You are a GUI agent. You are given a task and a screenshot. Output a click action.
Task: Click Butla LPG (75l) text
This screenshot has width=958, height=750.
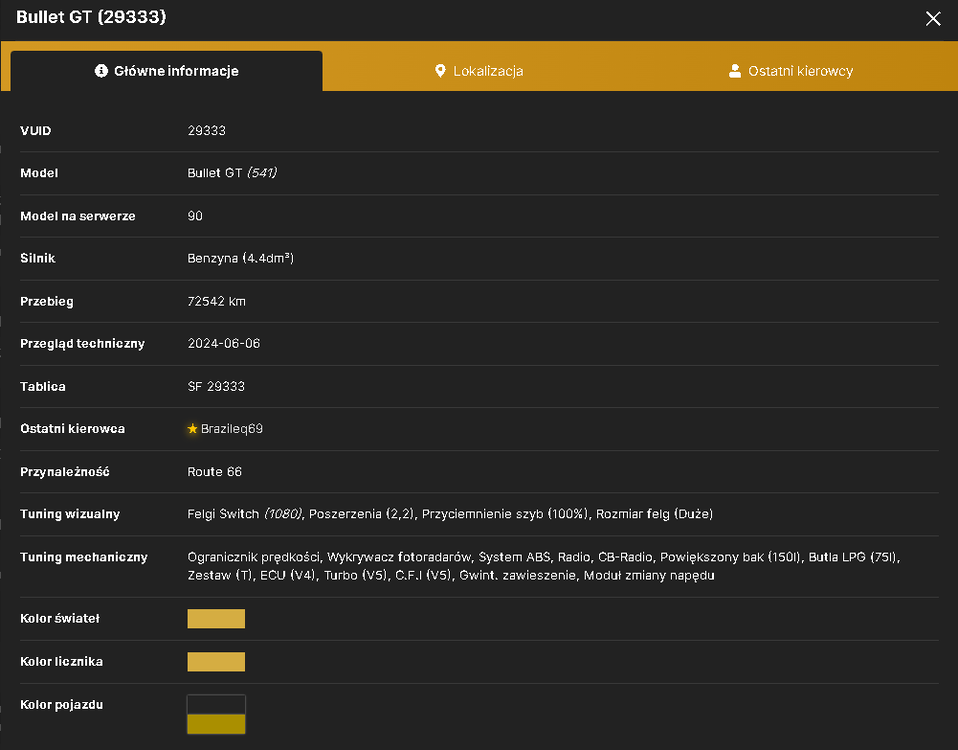[x=854, y=557]
